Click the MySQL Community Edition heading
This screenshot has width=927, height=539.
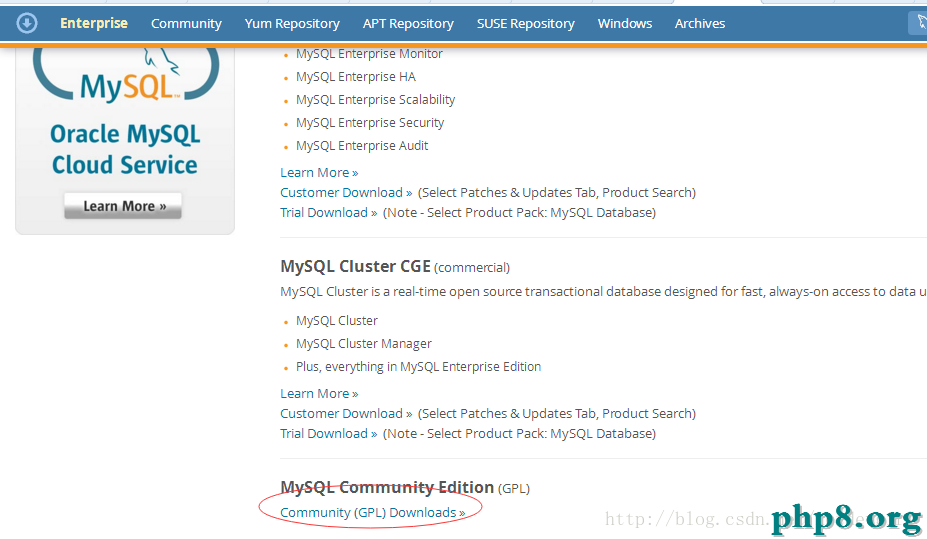387,488
